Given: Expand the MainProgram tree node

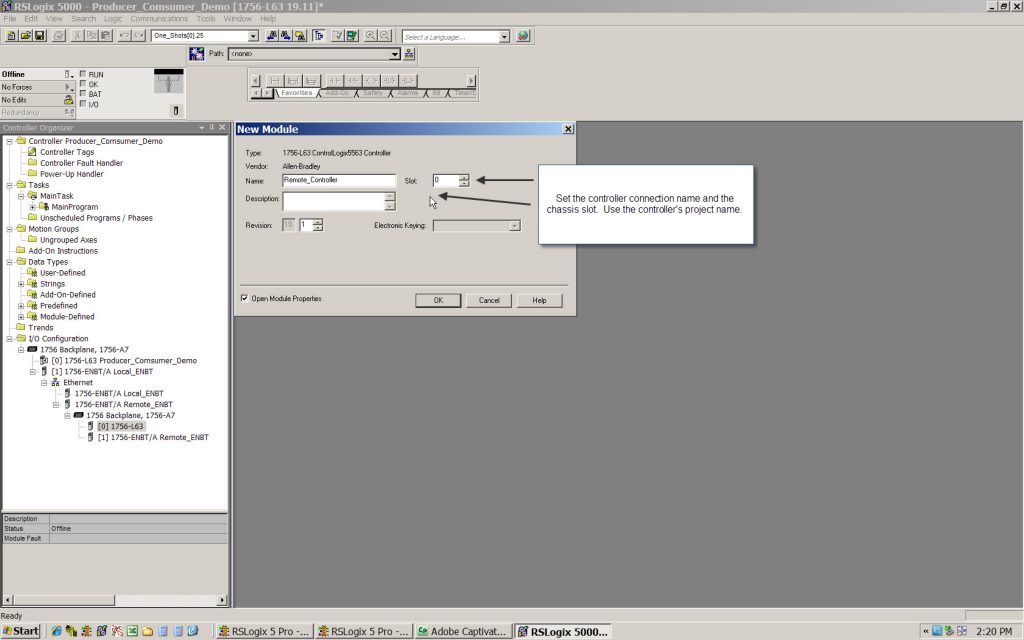Looking at the screenshot, I should coord(33,207).
